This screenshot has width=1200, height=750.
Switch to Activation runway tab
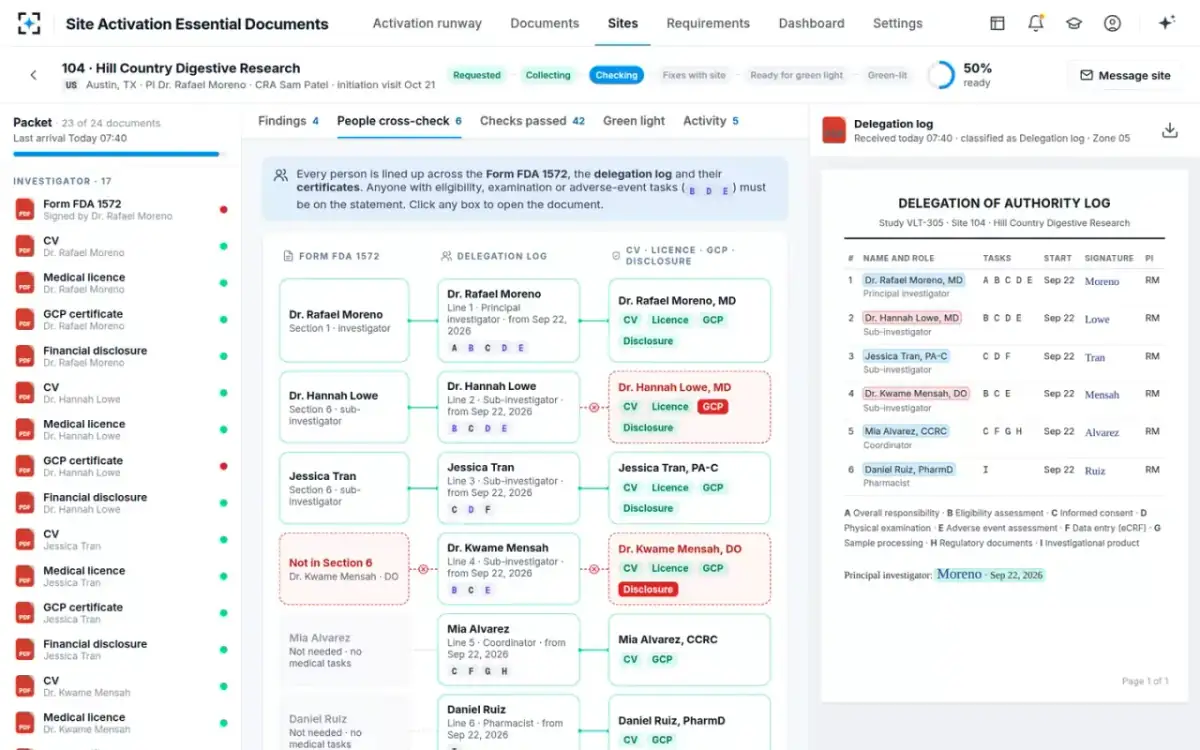(x=427, y=23)
